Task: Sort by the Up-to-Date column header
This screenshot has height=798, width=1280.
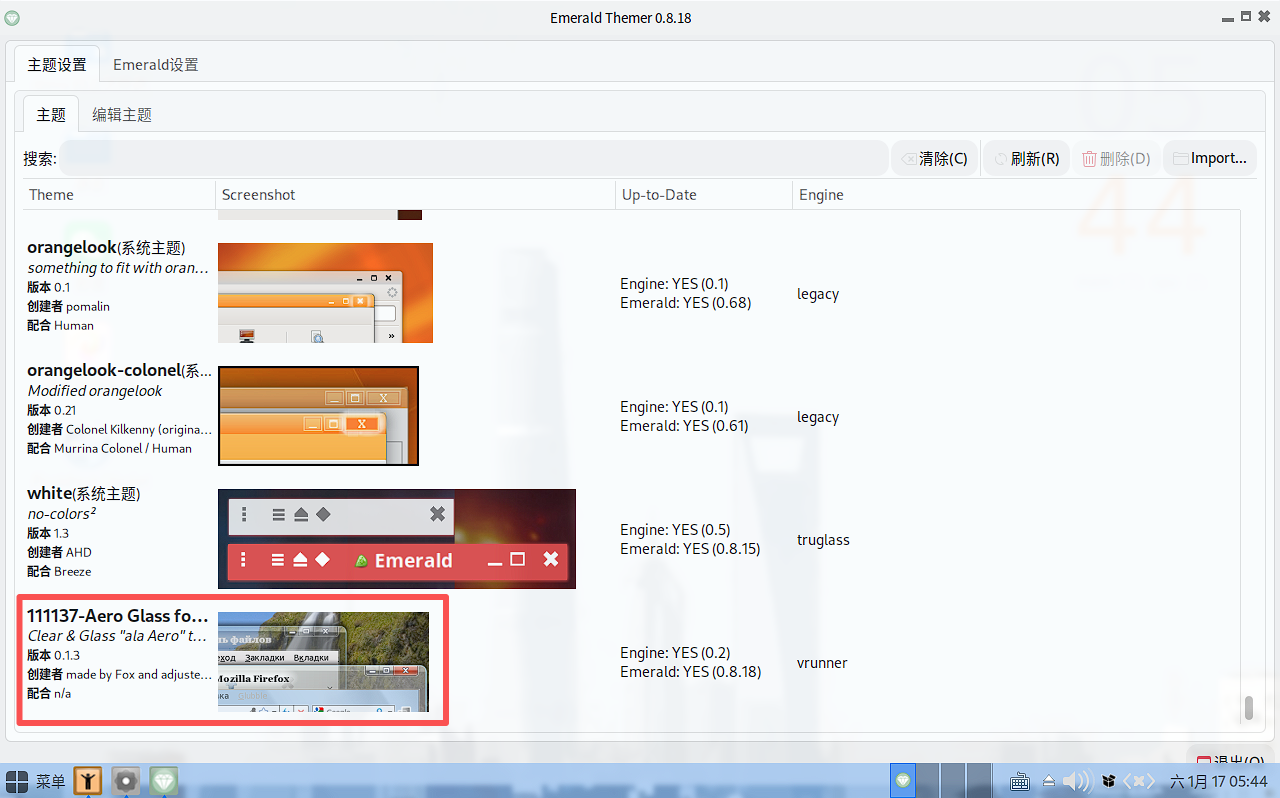Action: pyautogui.click(x=703, y=195)
